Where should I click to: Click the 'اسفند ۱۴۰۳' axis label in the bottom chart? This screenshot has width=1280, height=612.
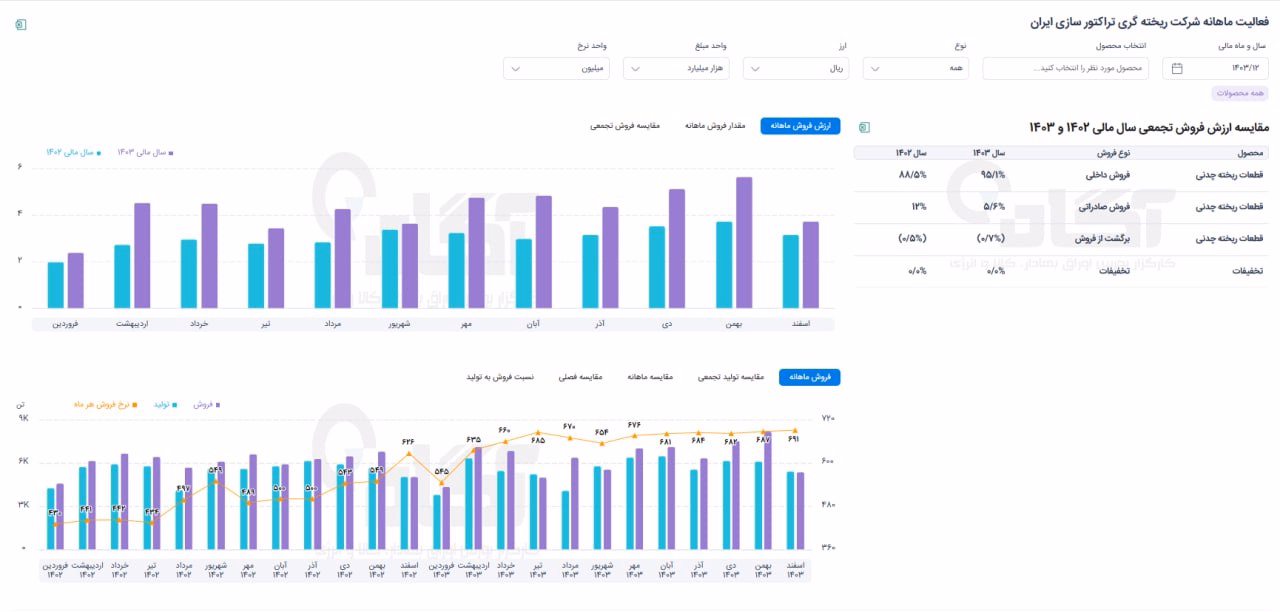coord(794,570)
